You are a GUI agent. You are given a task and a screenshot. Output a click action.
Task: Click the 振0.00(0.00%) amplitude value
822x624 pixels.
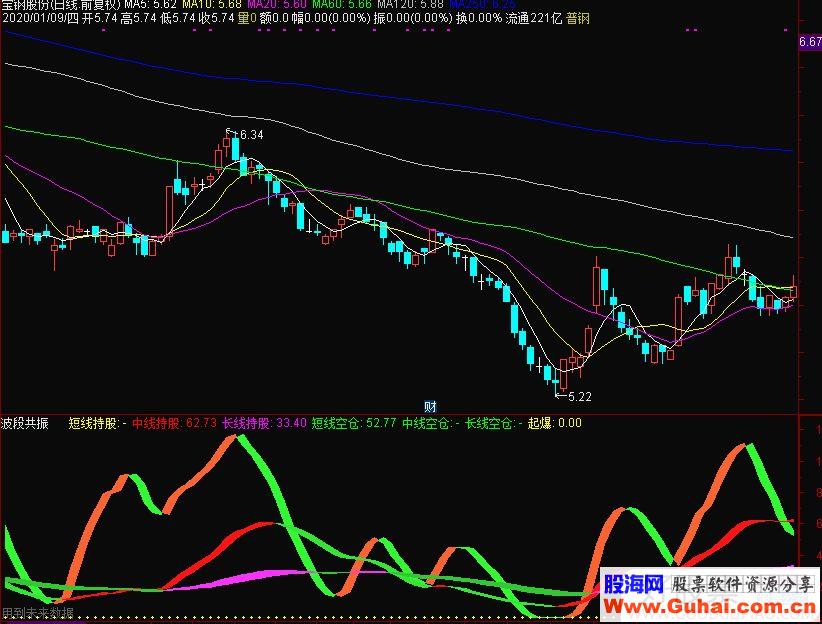[413, 18]
